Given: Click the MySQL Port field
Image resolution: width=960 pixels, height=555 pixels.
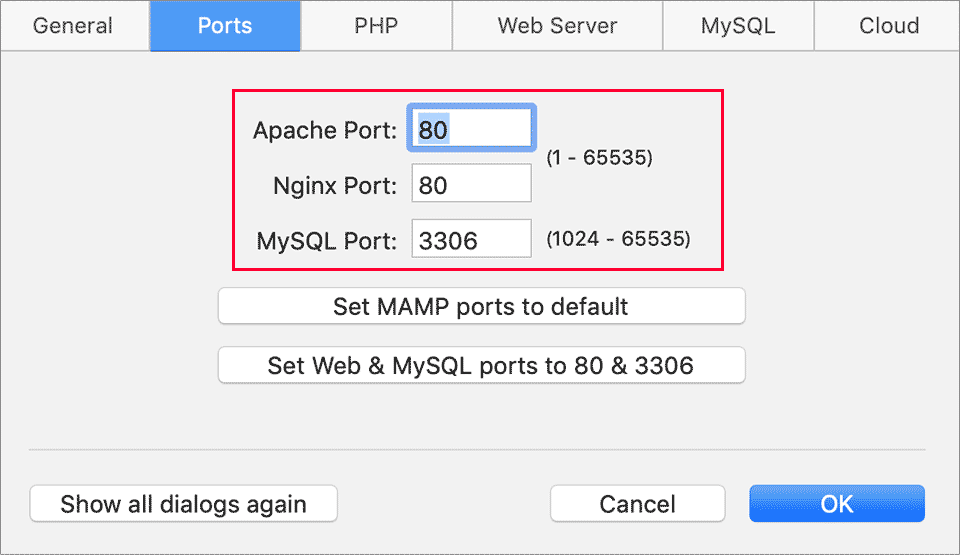Looking at the screenshot, I should [471, 238].
